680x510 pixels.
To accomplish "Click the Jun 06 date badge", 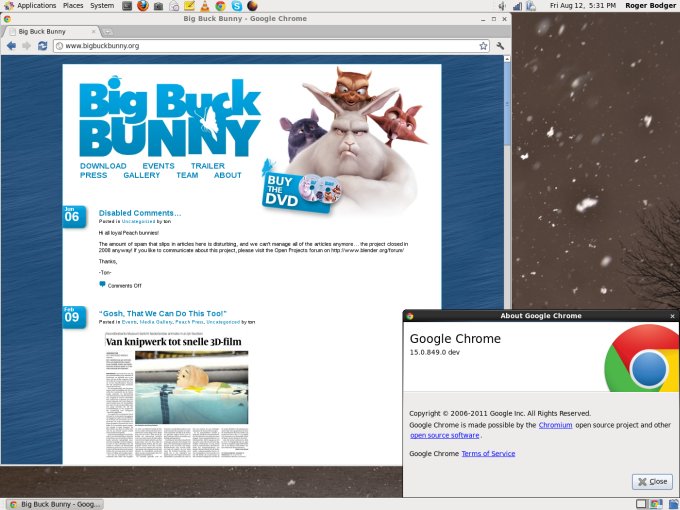I will click(x=74, y=216).
